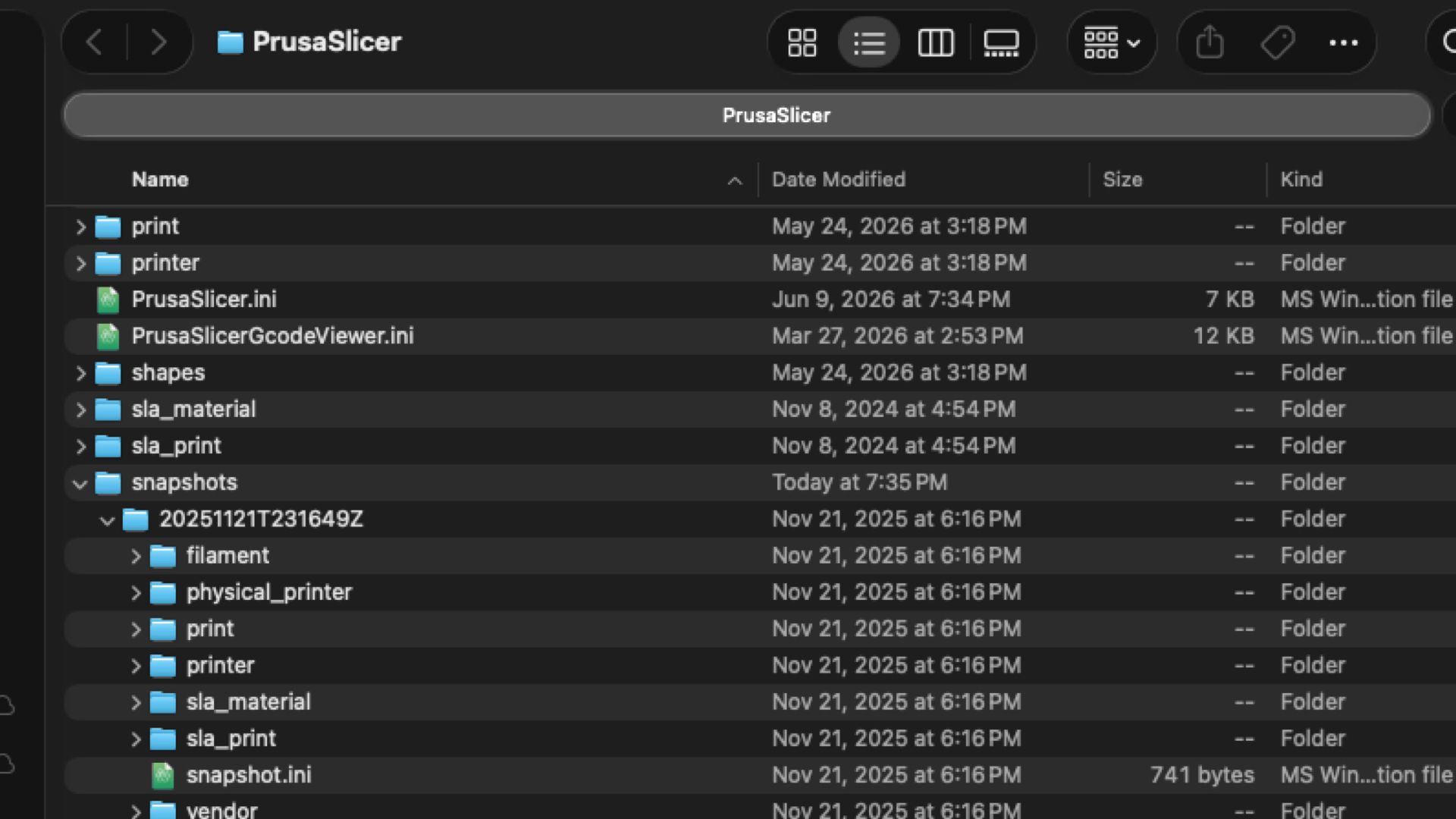Select the PrusaSlicerGcodeViewer.ini file name
The image size is (1456, 819).
click(273, 336)
